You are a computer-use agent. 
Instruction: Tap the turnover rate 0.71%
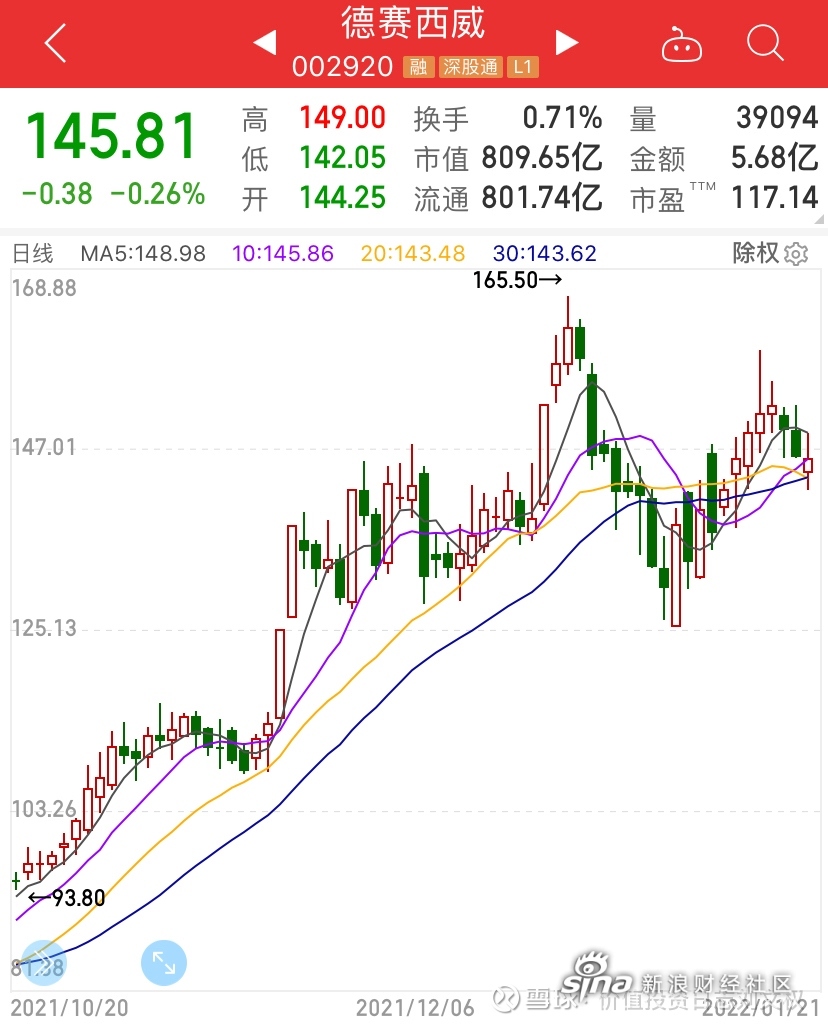pos(562,118)
